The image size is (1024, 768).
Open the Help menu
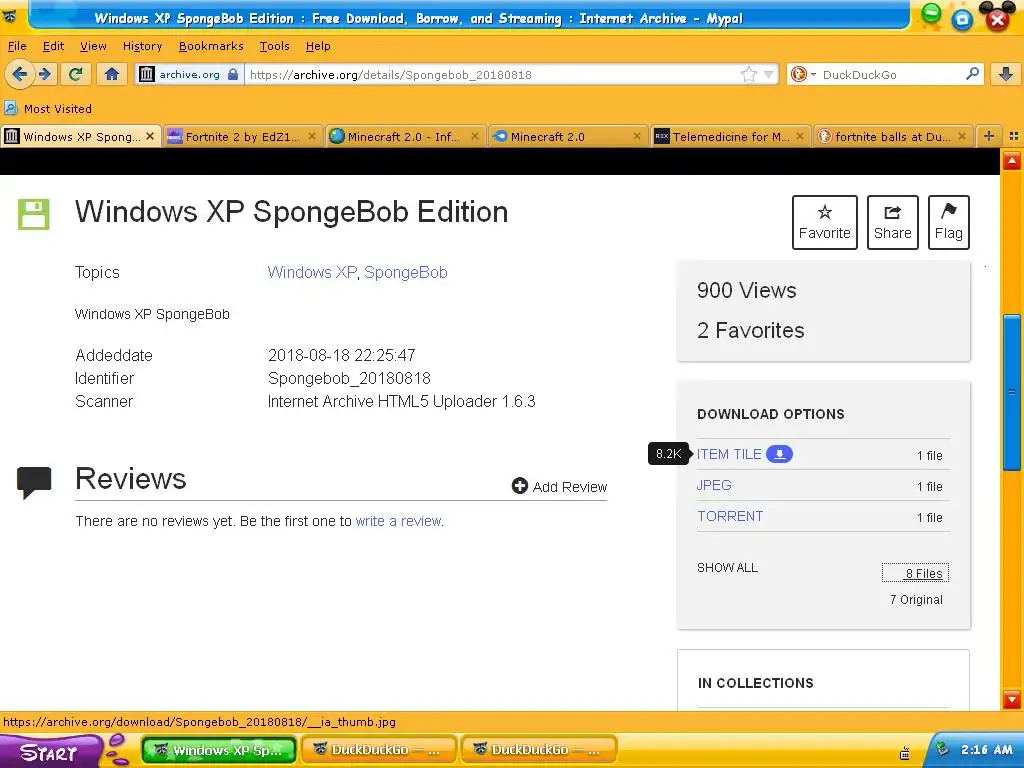click(318, 46)
